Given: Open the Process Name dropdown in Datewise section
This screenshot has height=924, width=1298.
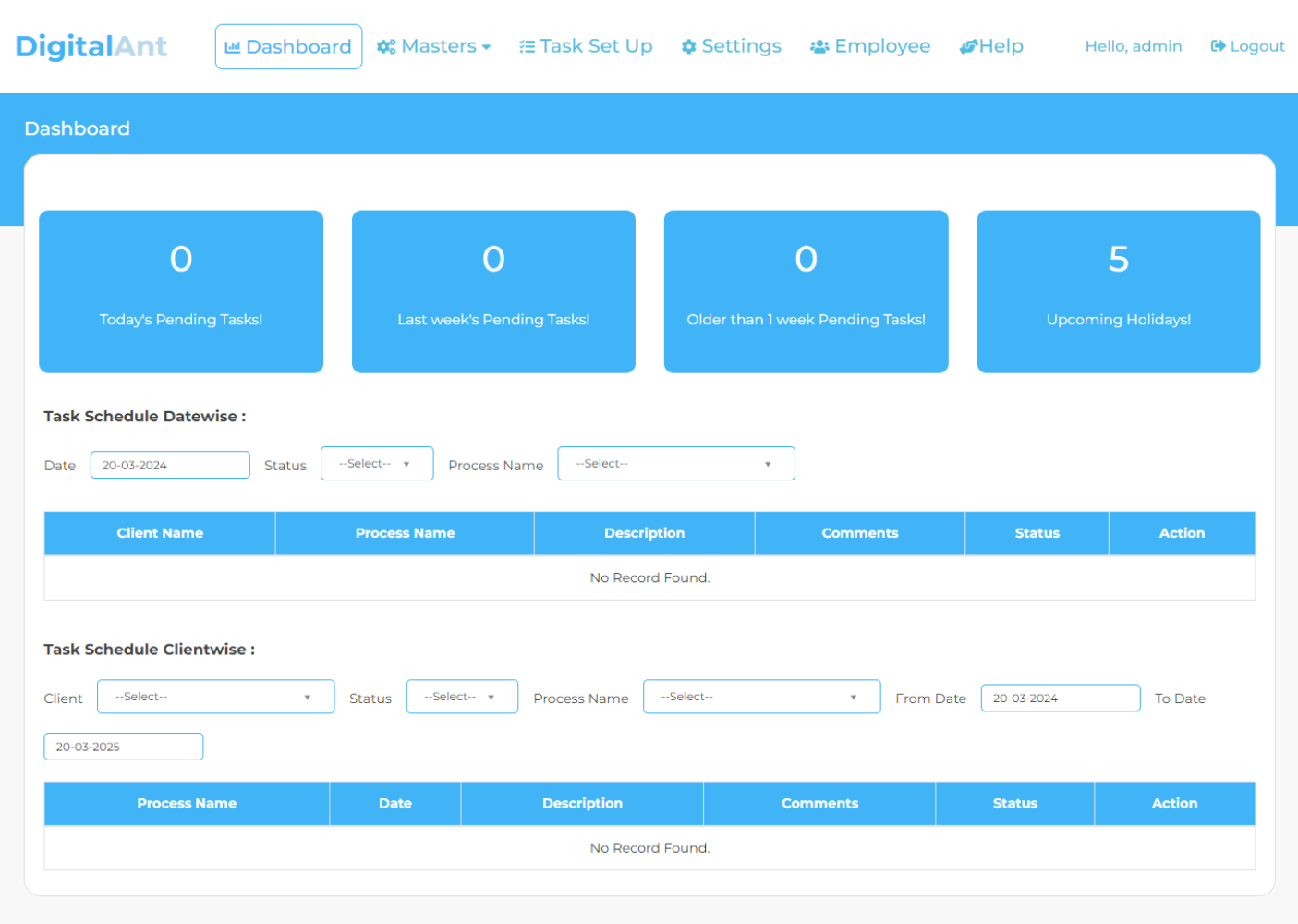Looking at the screenshot, I should (x=675, y=463).
